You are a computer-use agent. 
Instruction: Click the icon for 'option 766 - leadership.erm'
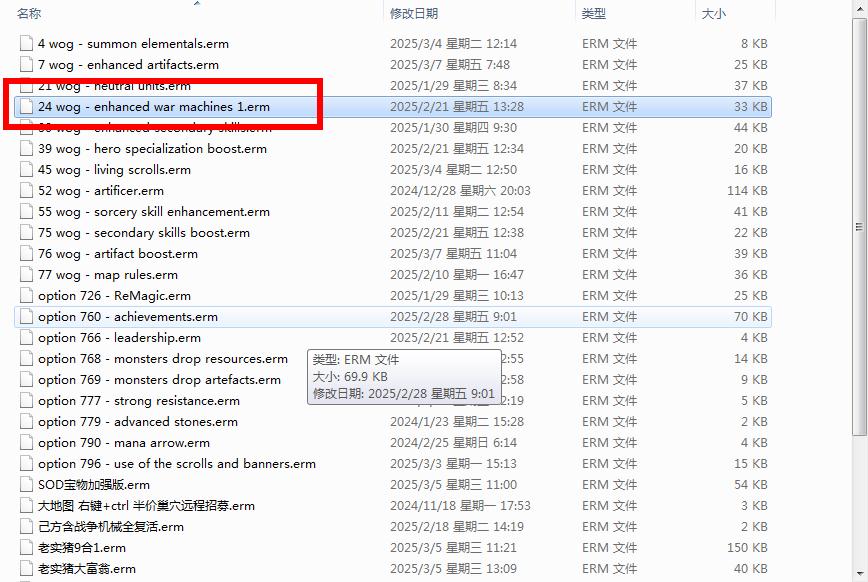coord(26,338)
